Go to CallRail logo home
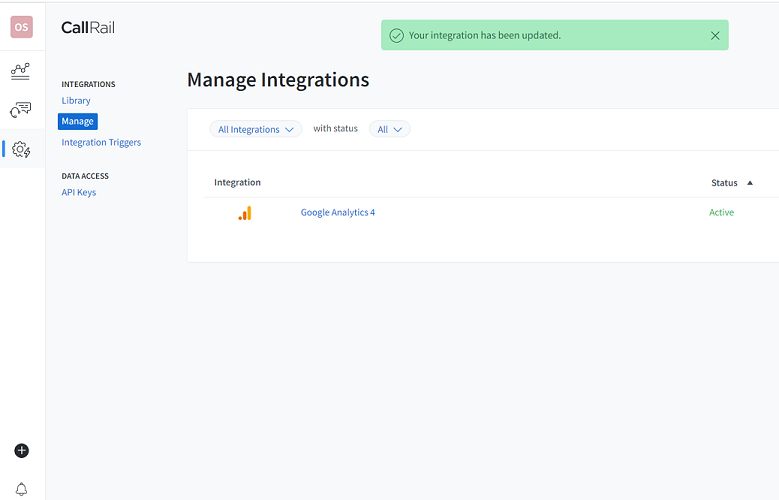779x500 pixels. tap(88, 27)
